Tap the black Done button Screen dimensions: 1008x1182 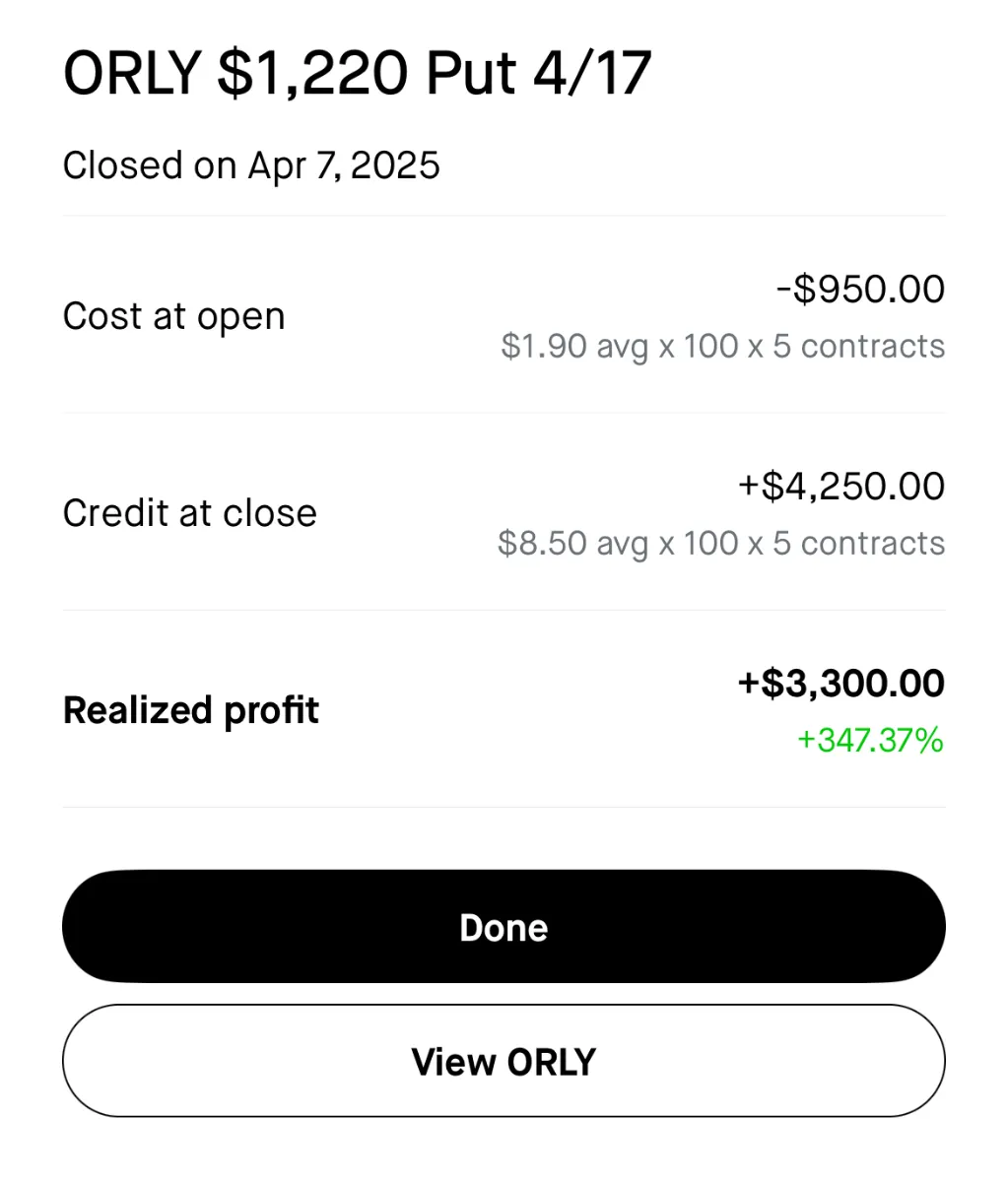coord(504,927)
